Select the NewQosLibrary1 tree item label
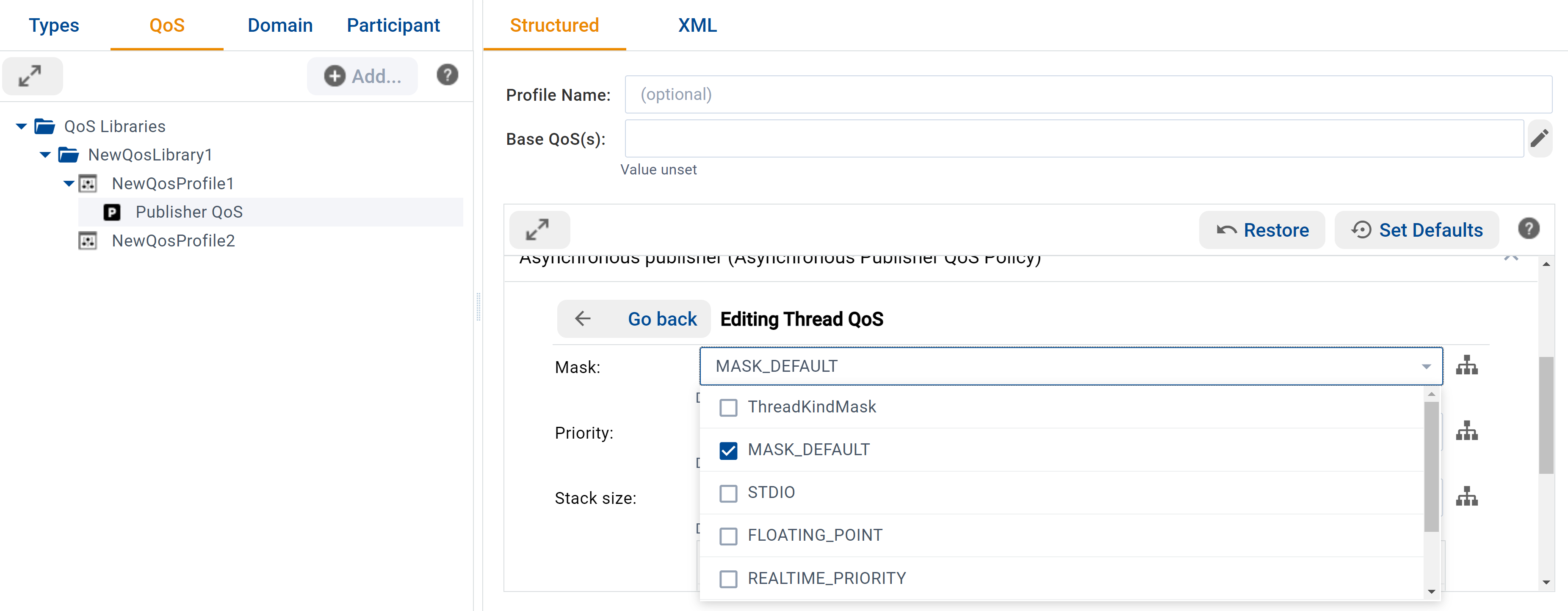The image size is (1568, 611). pyautogui.click(x=150, y=155)
